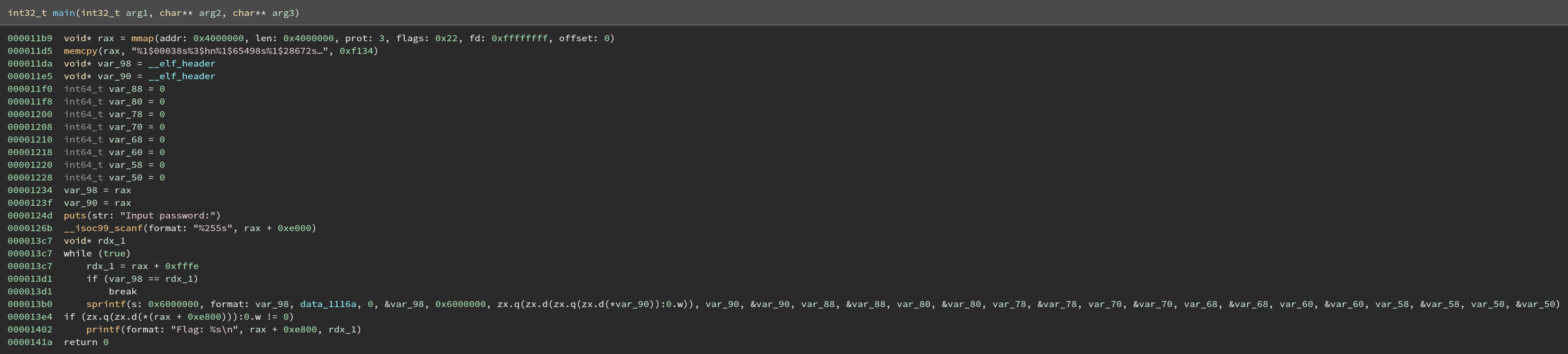Select the memcpy function name
Image resolution: width=1568 pixels, height=354 pixels.
click(x=80, y=51)
